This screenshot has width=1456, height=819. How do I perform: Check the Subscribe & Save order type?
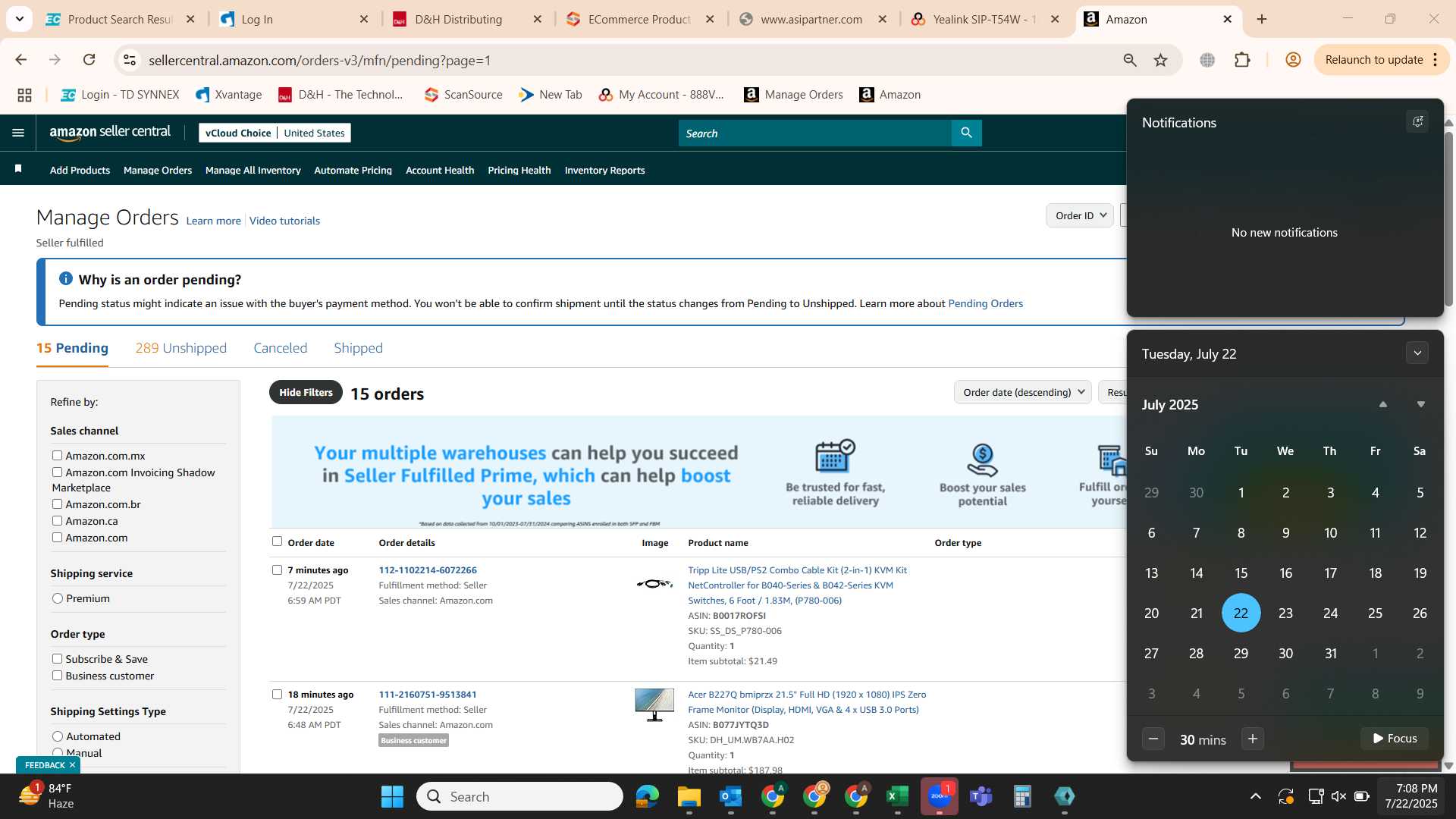(57, 658)
